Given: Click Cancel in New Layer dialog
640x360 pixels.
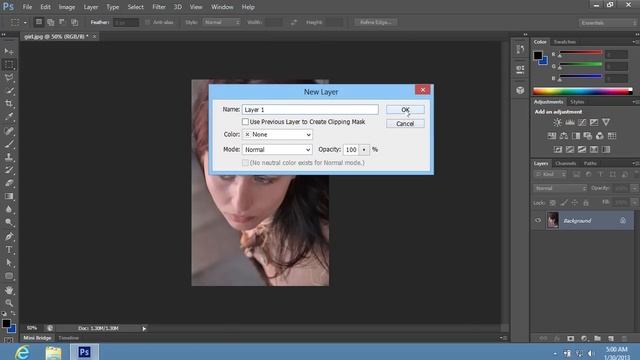Looking at the screenshot, I should click(405, 124).
